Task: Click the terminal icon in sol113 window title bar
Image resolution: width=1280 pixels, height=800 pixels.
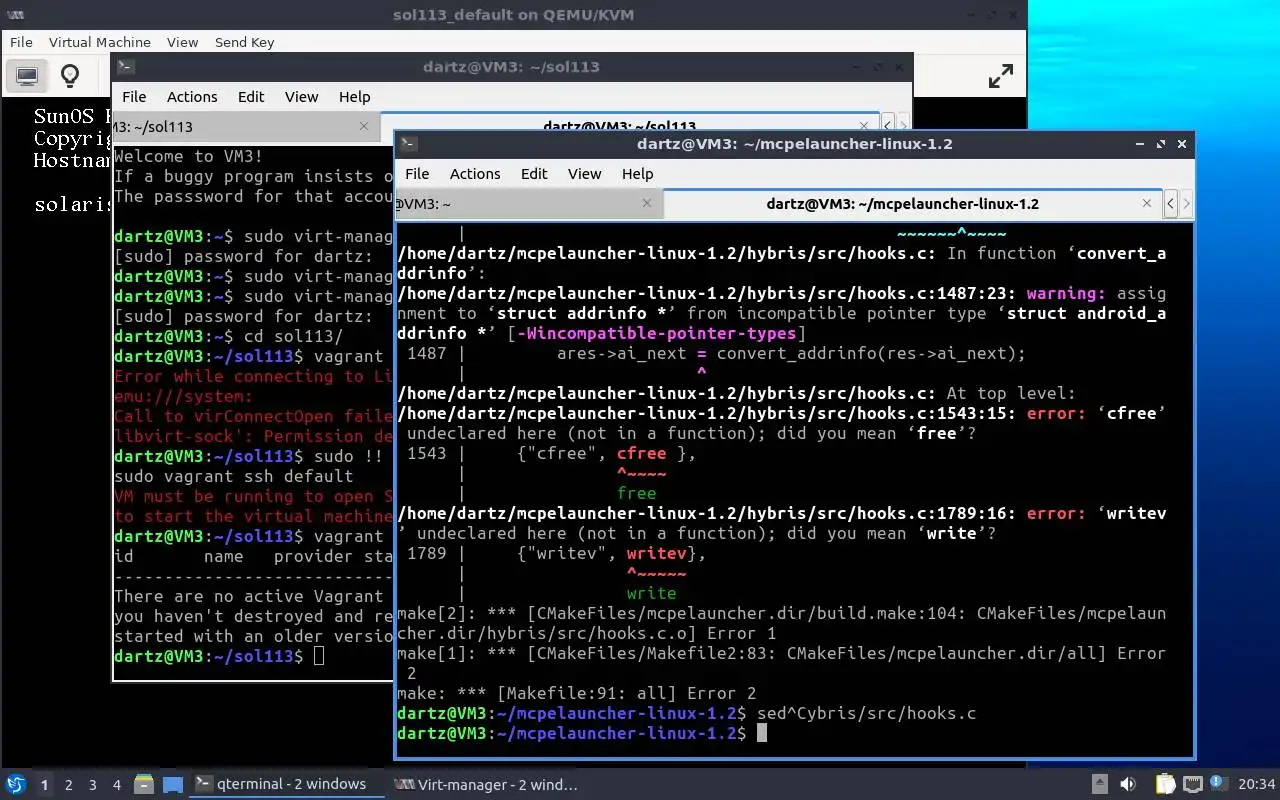Action: coord(126,67)
